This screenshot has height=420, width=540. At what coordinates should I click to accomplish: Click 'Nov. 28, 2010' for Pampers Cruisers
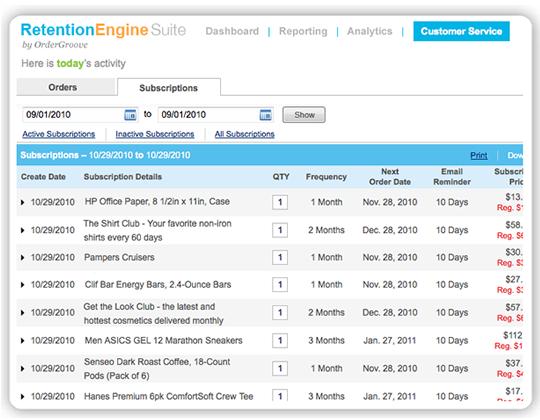[x=390, y=257]
